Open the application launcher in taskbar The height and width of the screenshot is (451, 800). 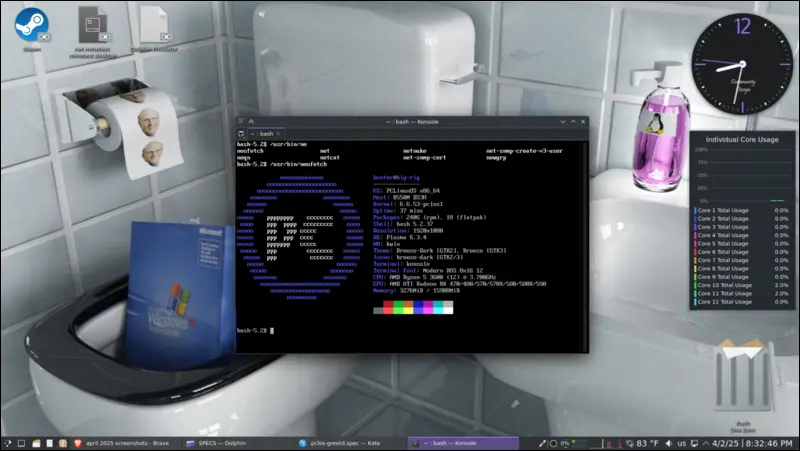(x=7, y=443)
